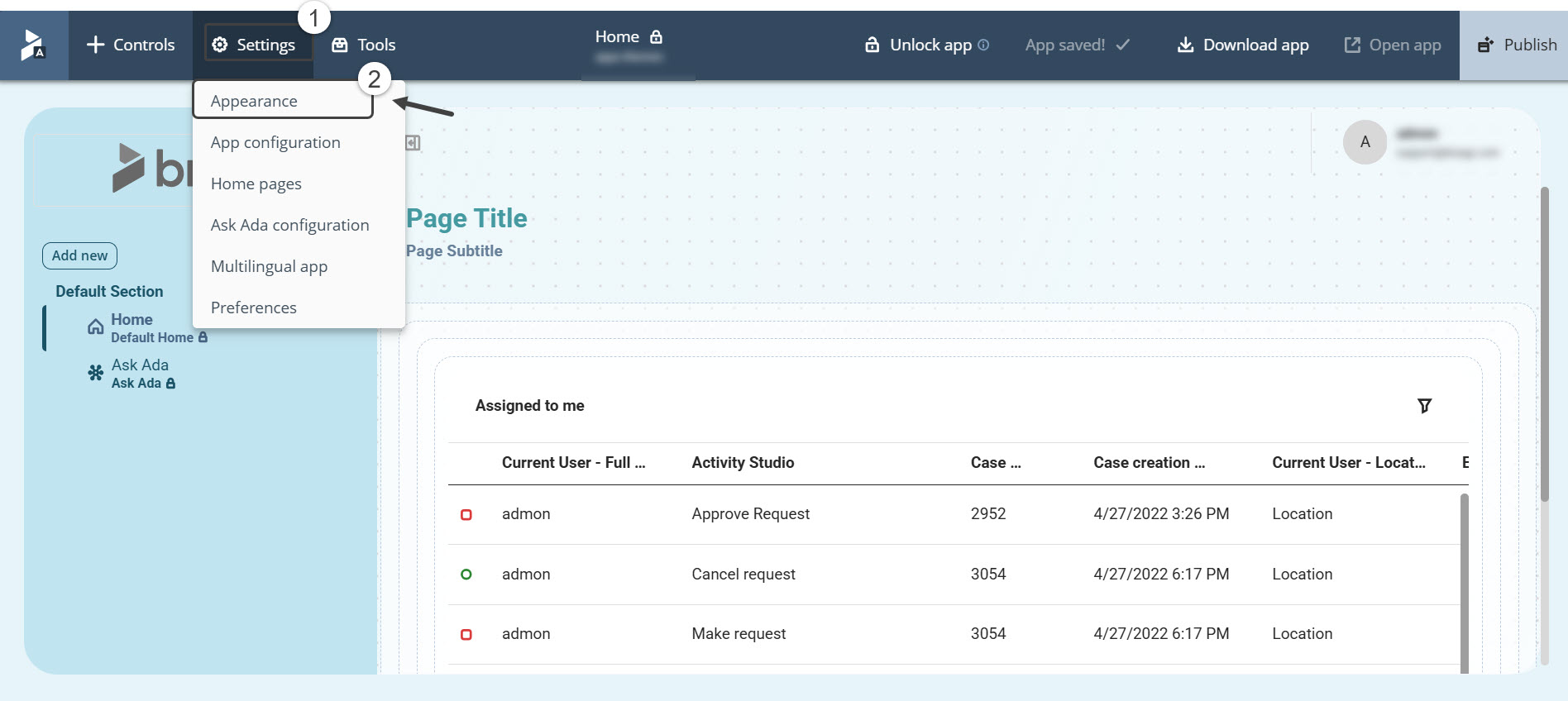Open the Controls menu
Screen dimensions: 1568x701
(131, 45)
